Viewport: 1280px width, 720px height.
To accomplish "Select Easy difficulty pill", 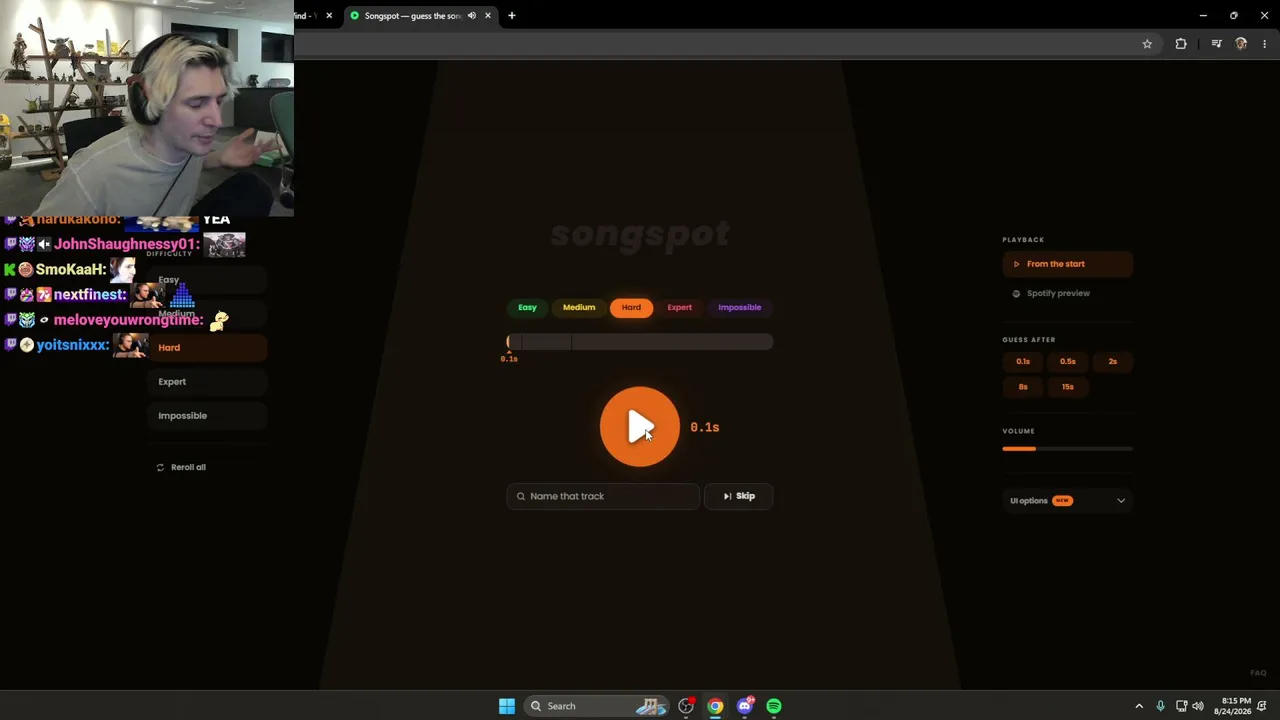I will pyautogui.click(x=527, y=308).
